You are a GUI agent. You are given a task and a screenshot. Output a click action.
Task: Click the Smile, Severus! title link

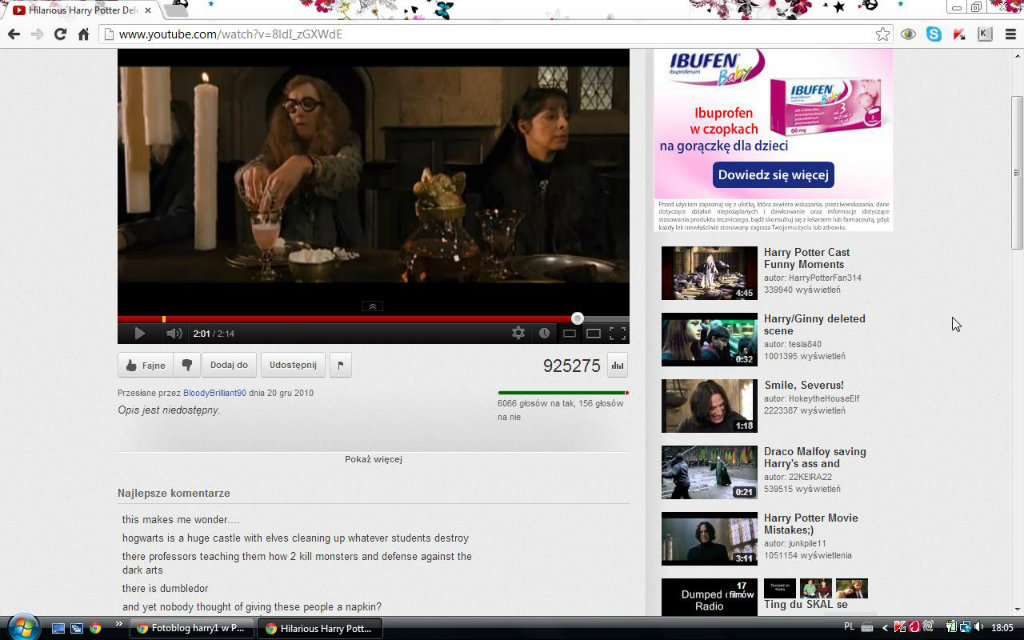[804, 385]
